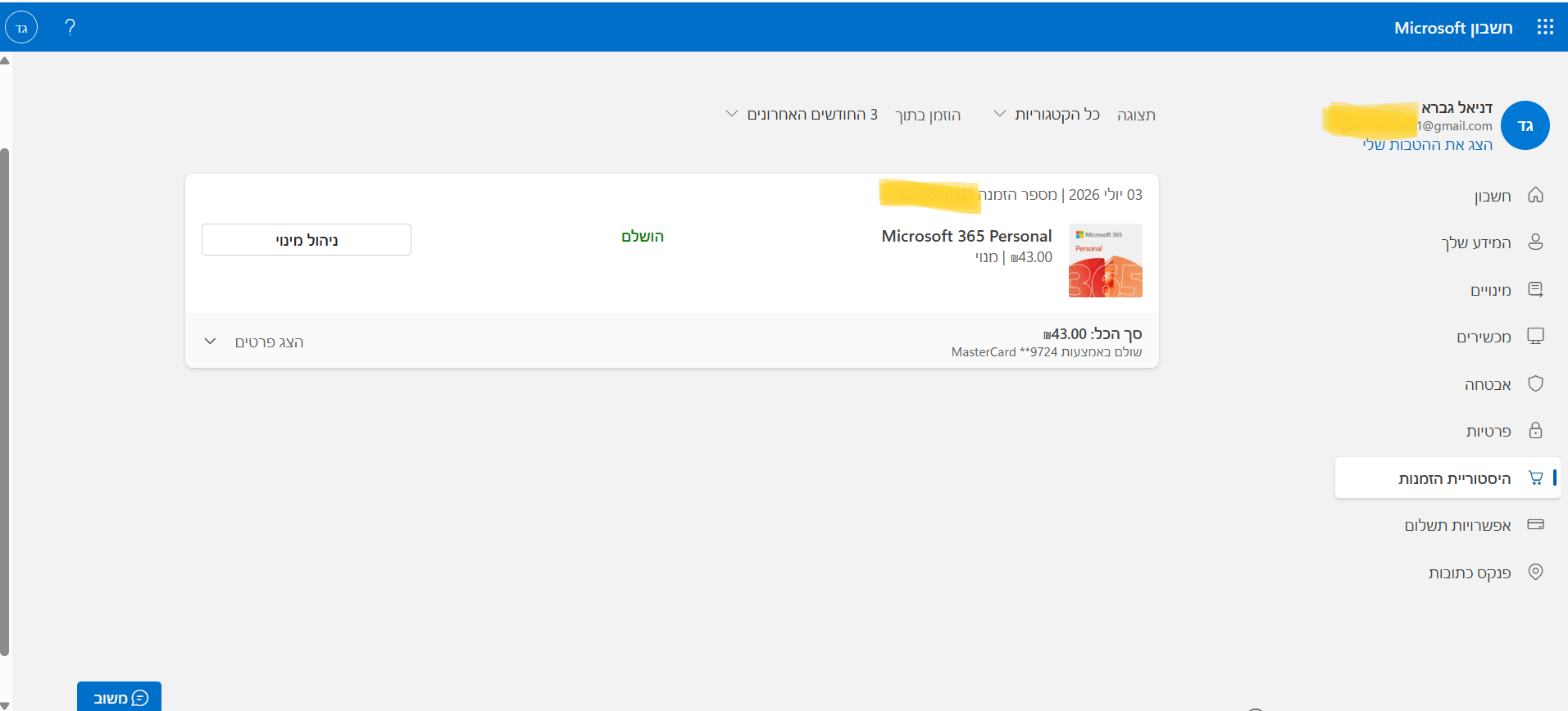The image size is (1568, 711).
Task: Click the home icon beside חשבון
Action: click(1535, 195)
